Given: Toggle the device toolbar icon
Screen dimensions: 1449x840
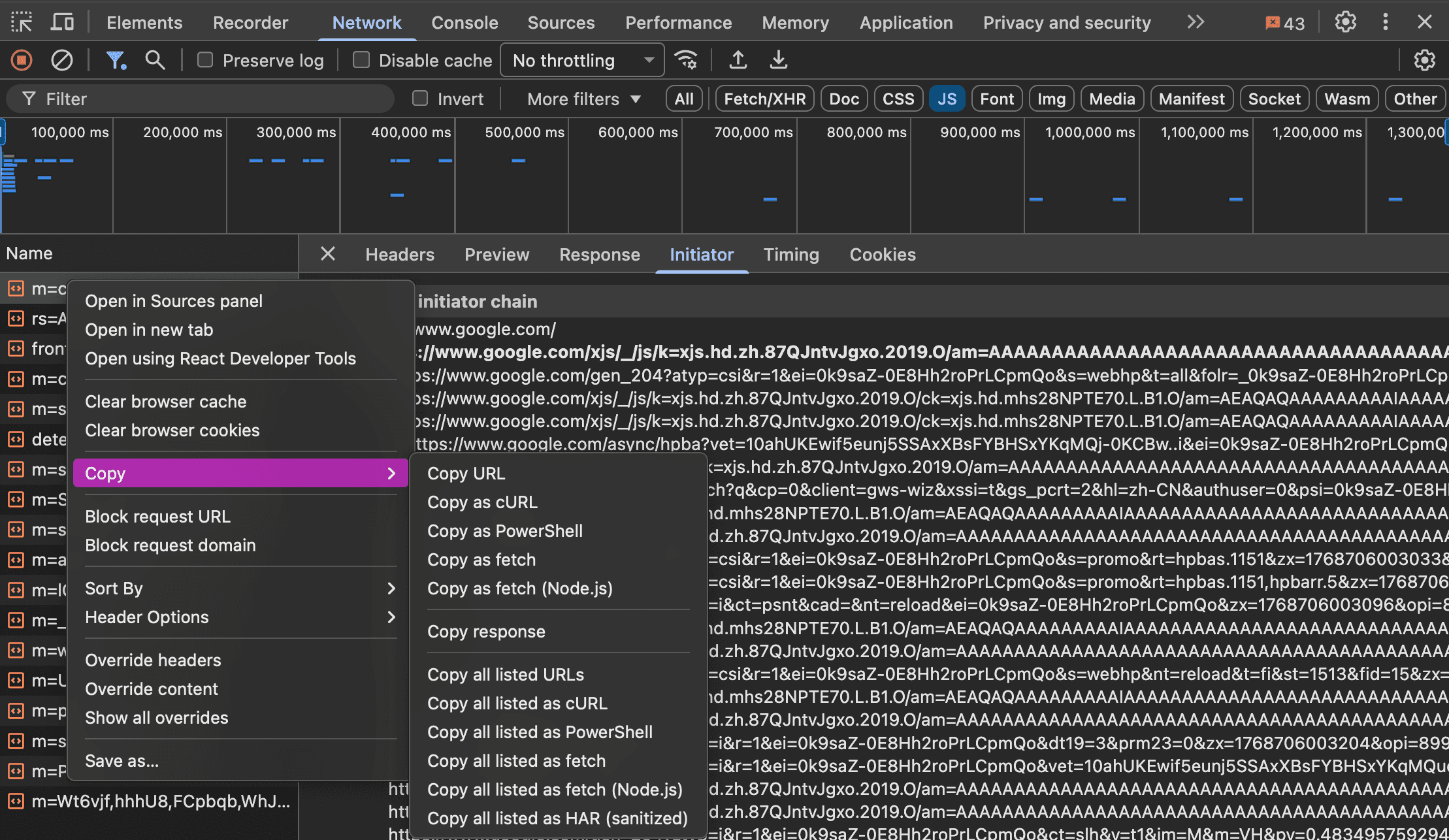Looking at the screenshot, I should click(62, 23).
